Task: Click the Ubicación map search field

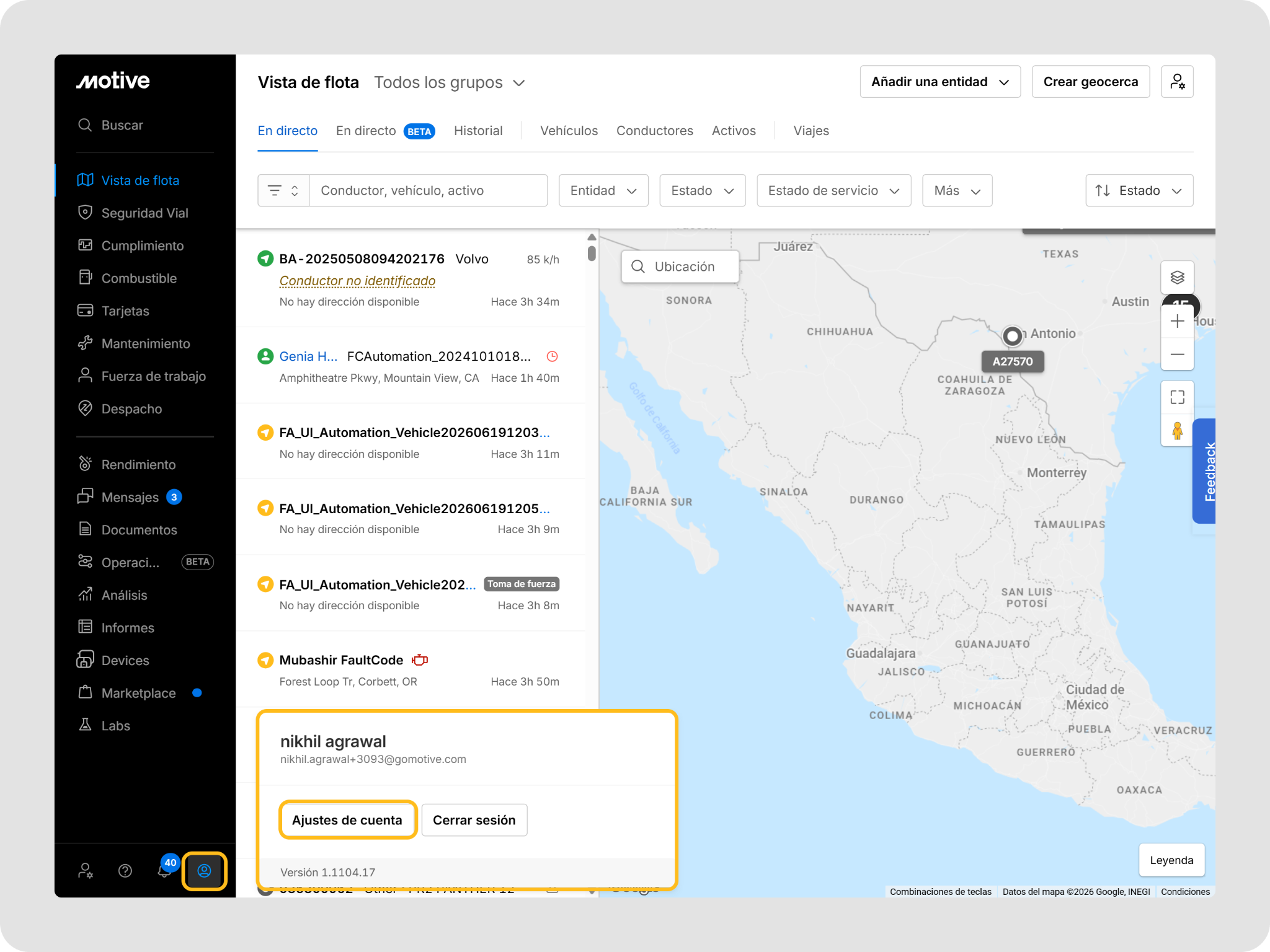Action: coord(680,267)
